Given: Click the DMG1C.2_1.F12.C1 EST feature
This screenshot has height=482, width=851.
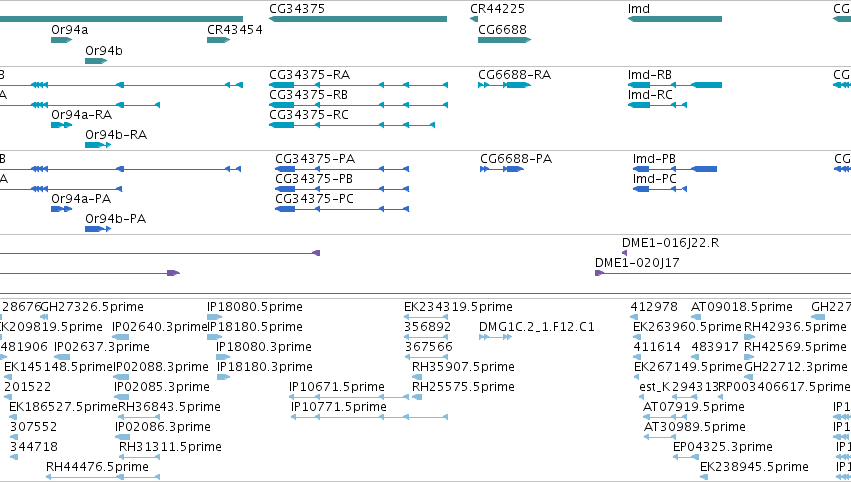Looking at the screenshot, I should (496, 337).
